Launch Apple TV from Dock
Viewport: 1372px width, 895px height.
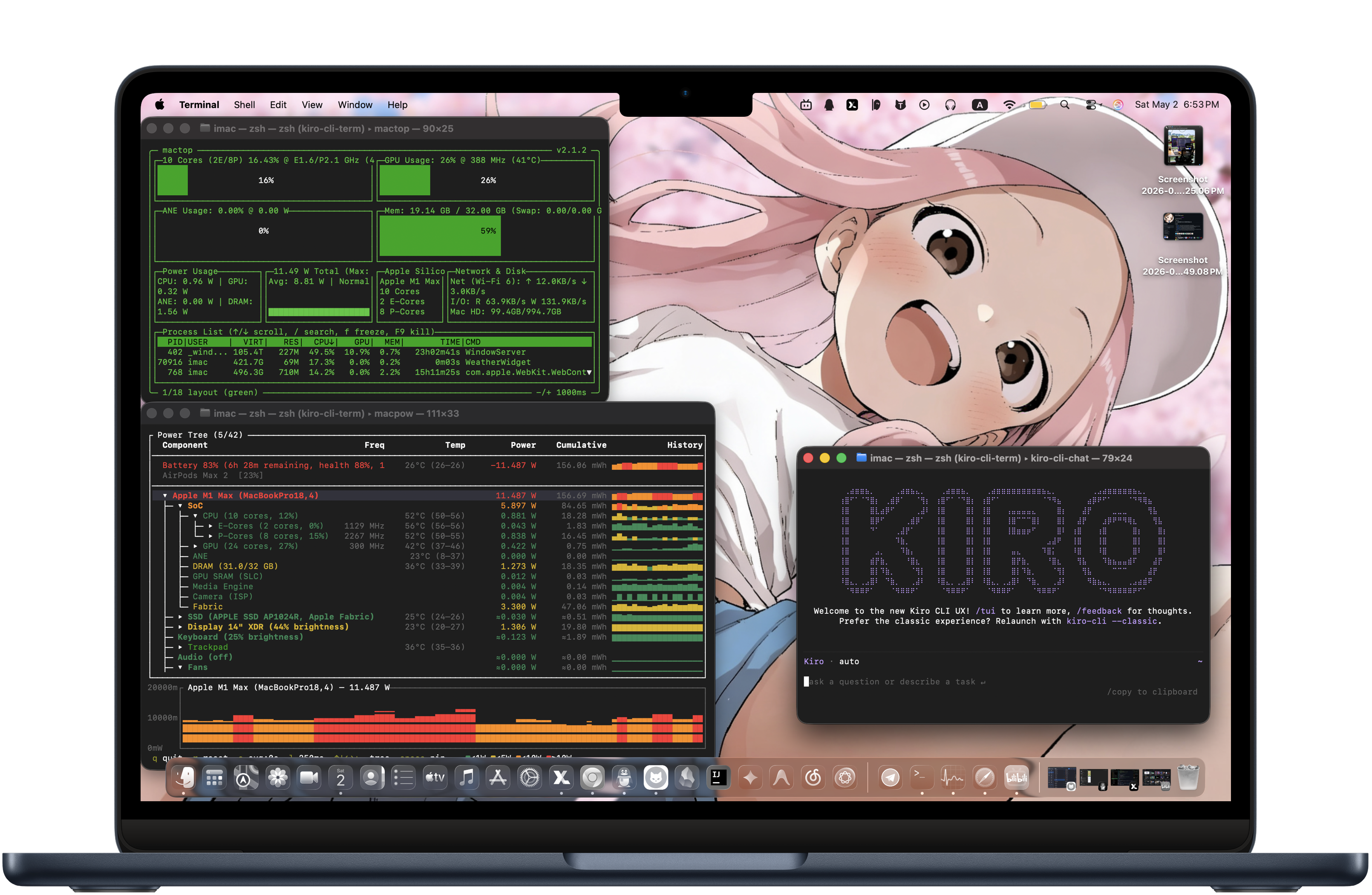click(x=435, y=777)
